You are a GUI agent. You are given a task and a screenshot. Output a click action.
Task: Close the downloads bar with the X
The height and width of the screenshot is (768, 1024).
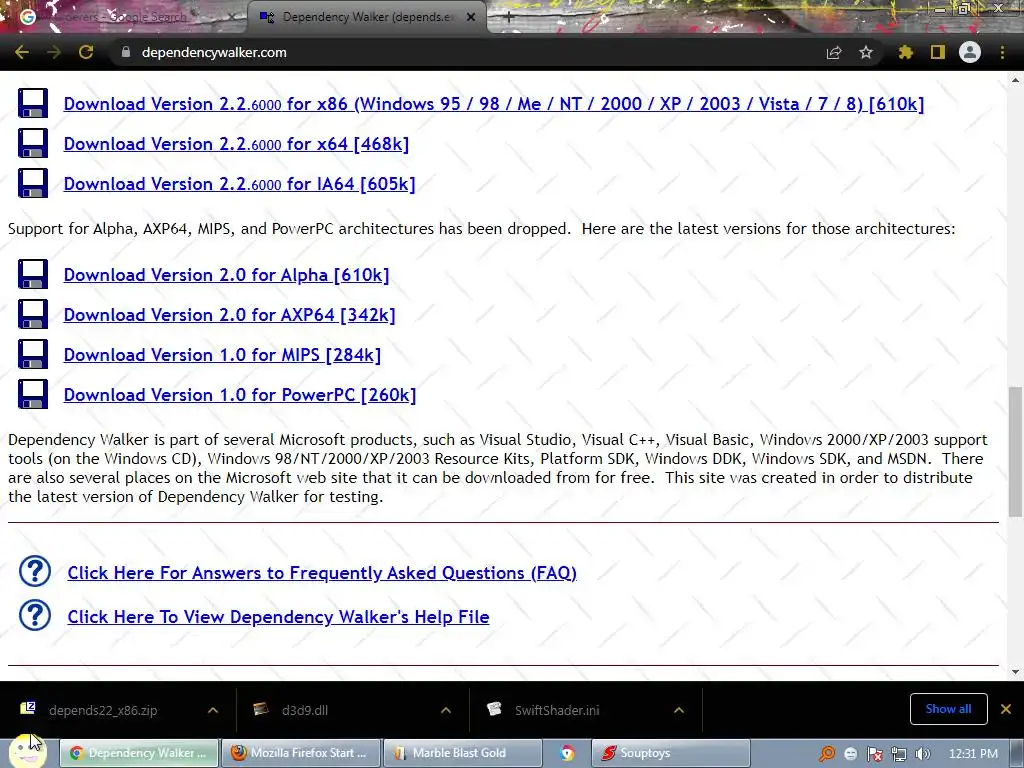click(x=1006, y=709)
